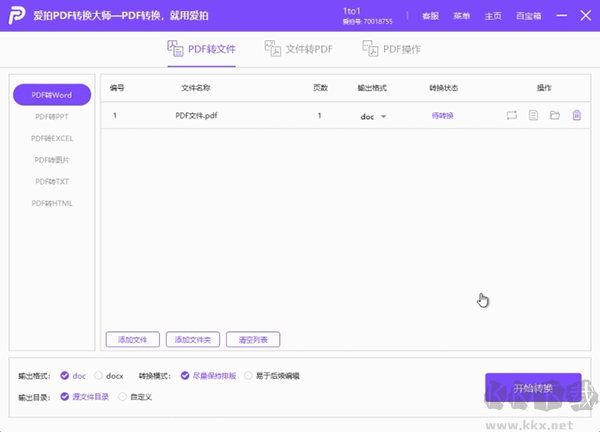Open the document preview icon for PDF文件.pdf
Screen dimensions: 600x432
point(533,115)
